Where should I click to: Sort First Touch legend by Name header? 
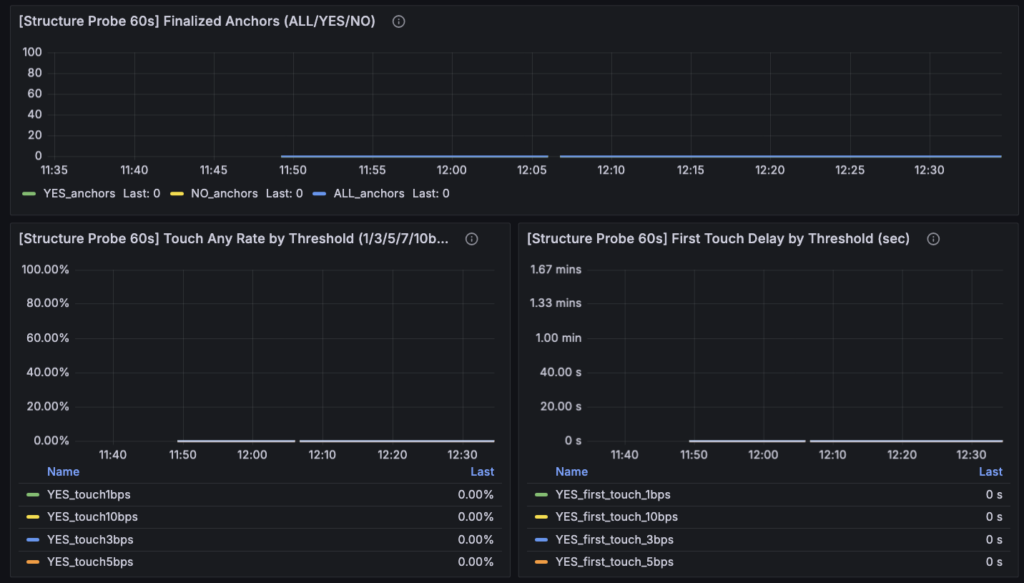tap(572, 472)
